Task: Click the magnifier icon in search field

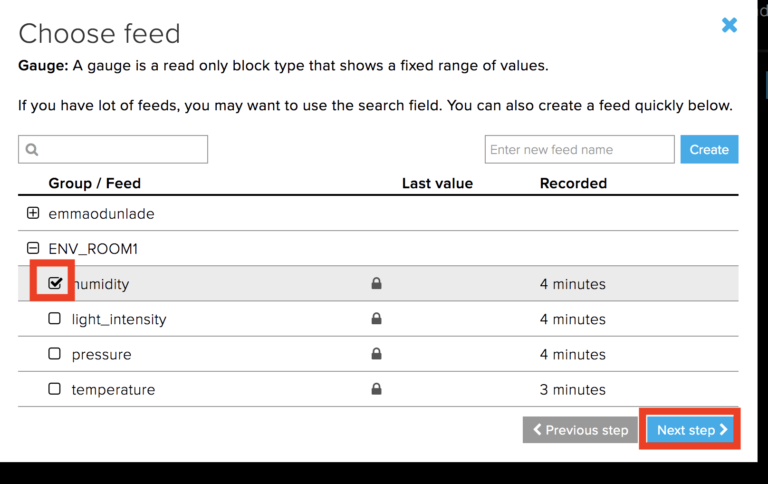Action: coord(32,150)
